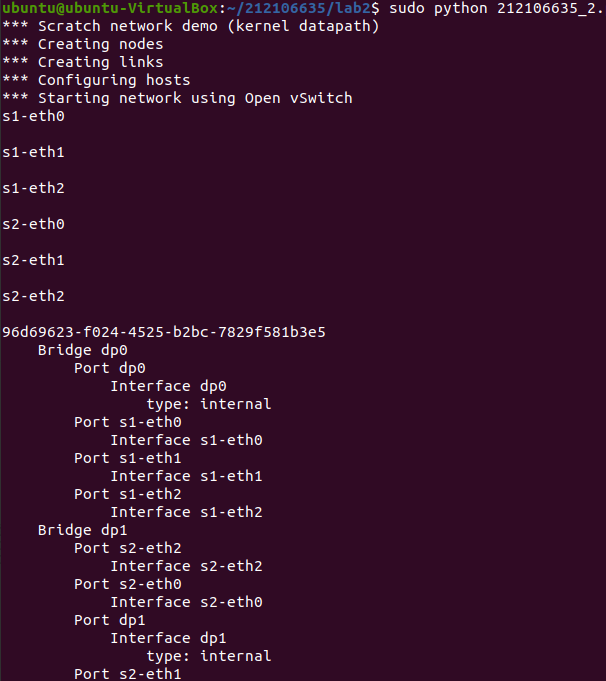Click the Interface s1-eth1 line
Viewport: 606px width, 681px height.
pyautogui.click(x=186, y=476)
